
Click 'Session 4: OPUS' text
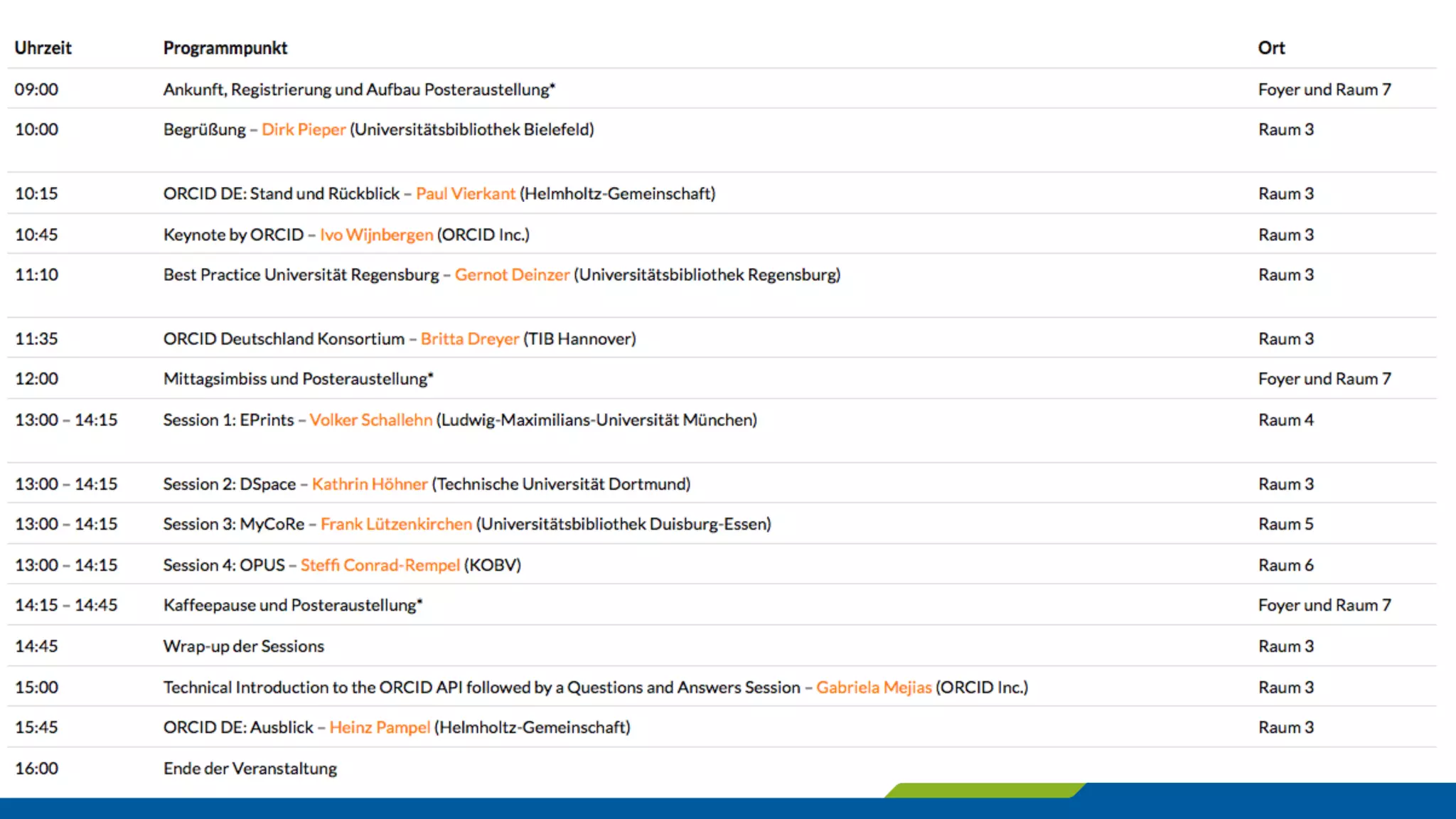point(224,565)
